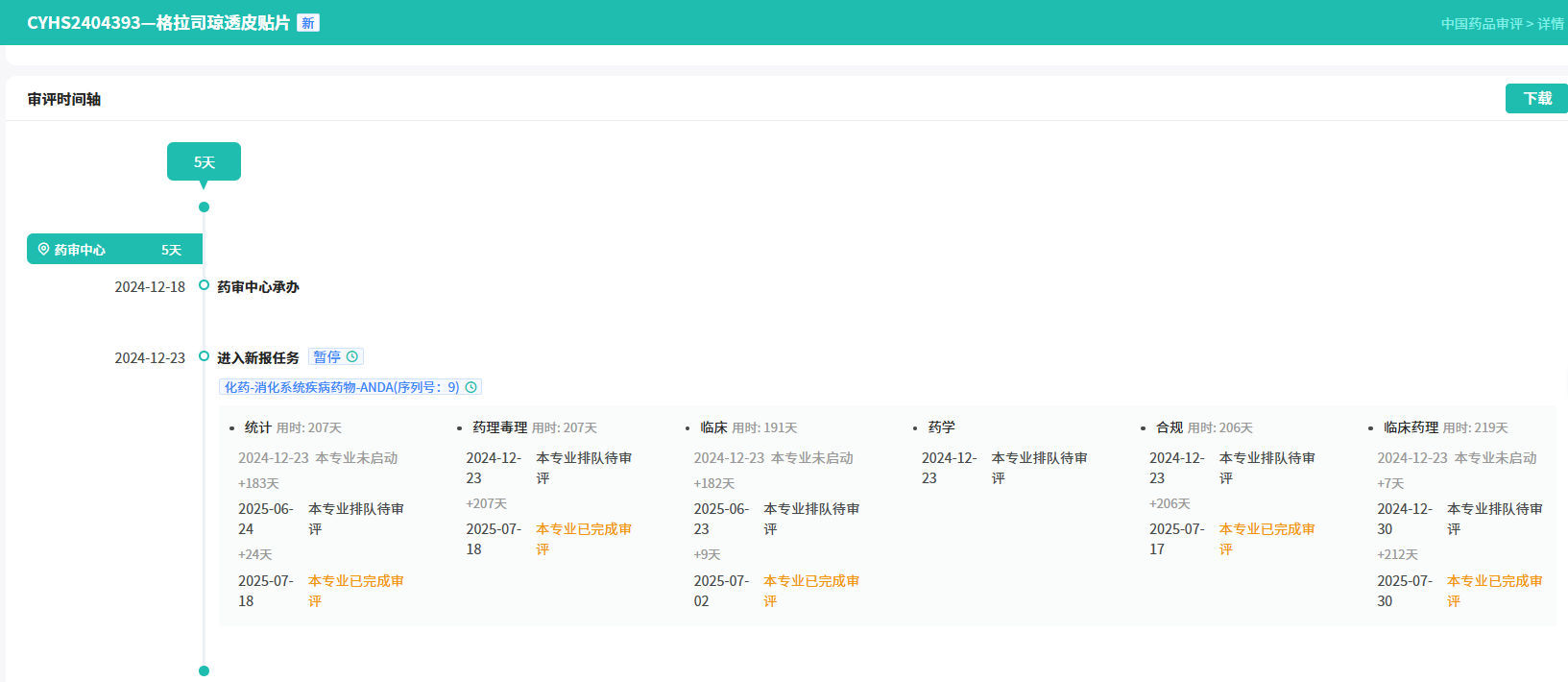This screenshot has height=682, width=1568.
Task: Click the clock icon after the ANDA sequence tag
Action: pos(470,388)
